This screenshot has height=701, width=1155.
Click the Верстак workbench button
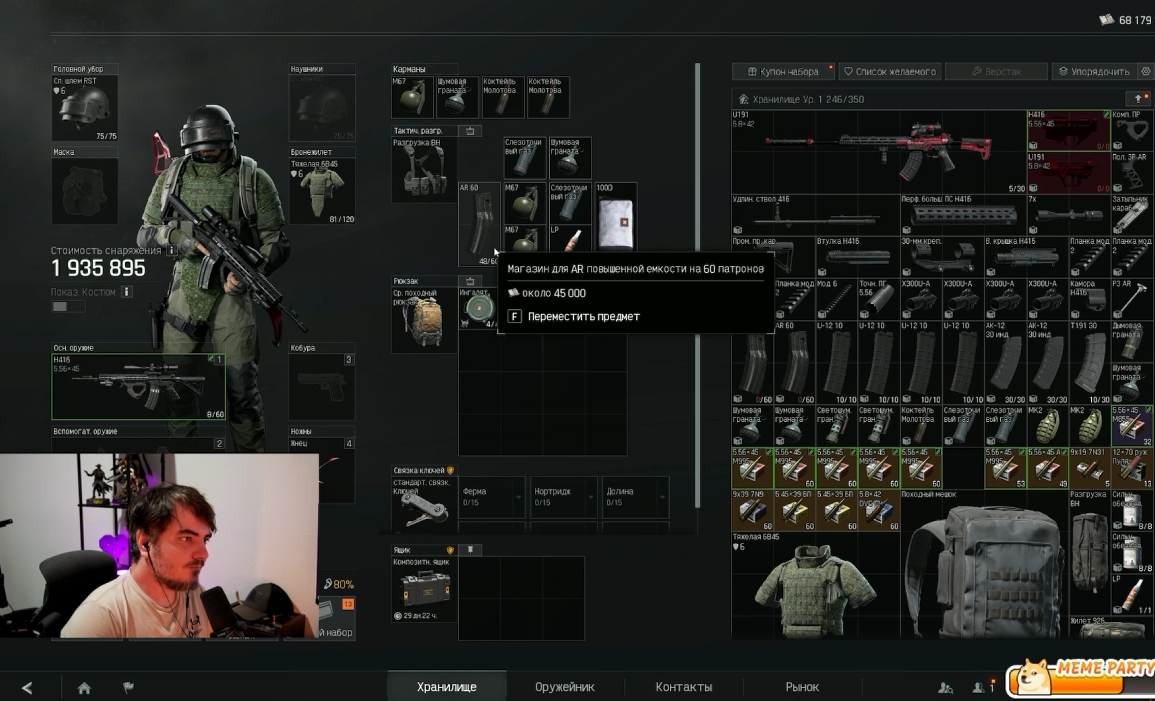tap(996, 71)
